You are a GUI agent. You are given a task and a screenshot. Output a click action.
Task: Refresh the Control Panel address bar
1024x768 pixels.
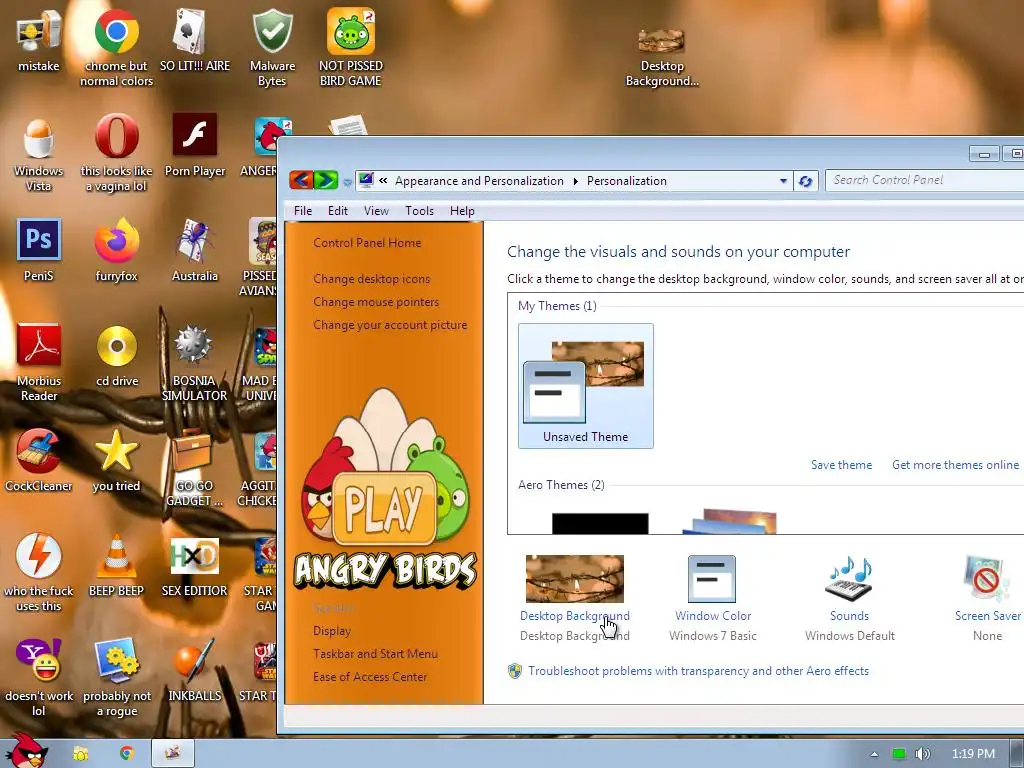805,182
